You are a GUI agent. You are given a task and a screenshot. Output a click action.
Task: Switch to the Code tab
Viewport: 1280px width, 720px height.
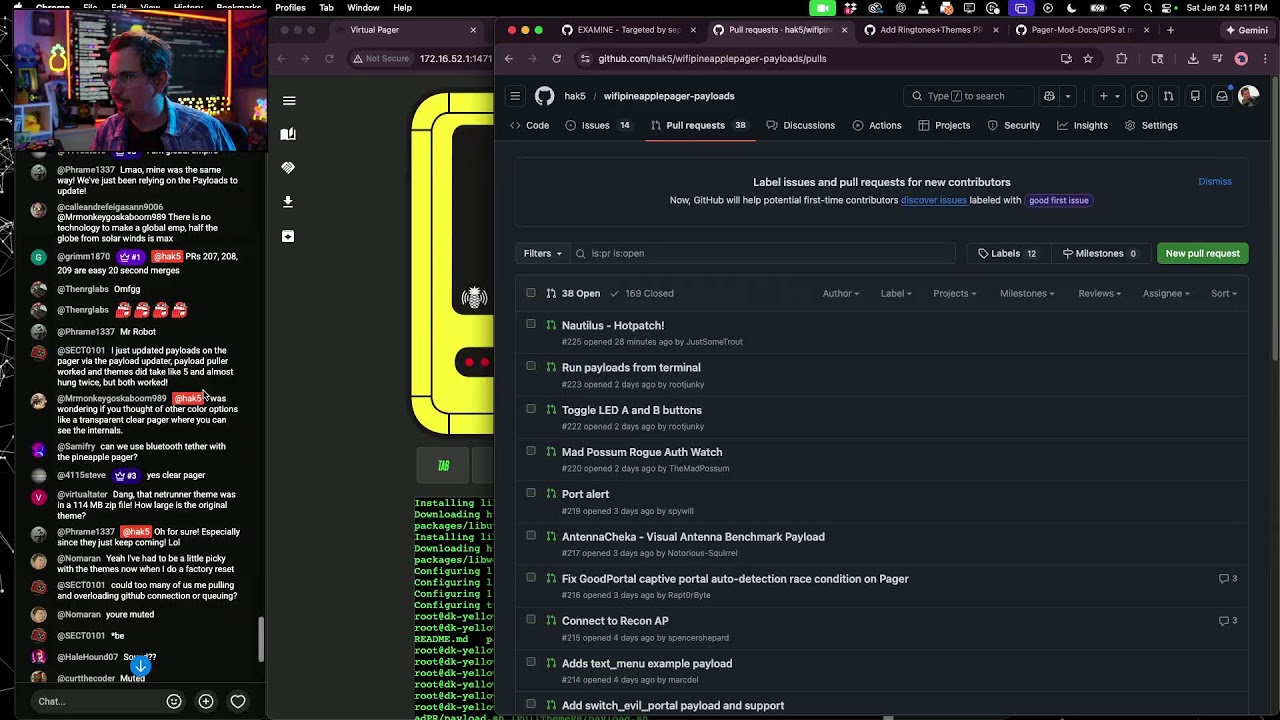pos(529,126)
